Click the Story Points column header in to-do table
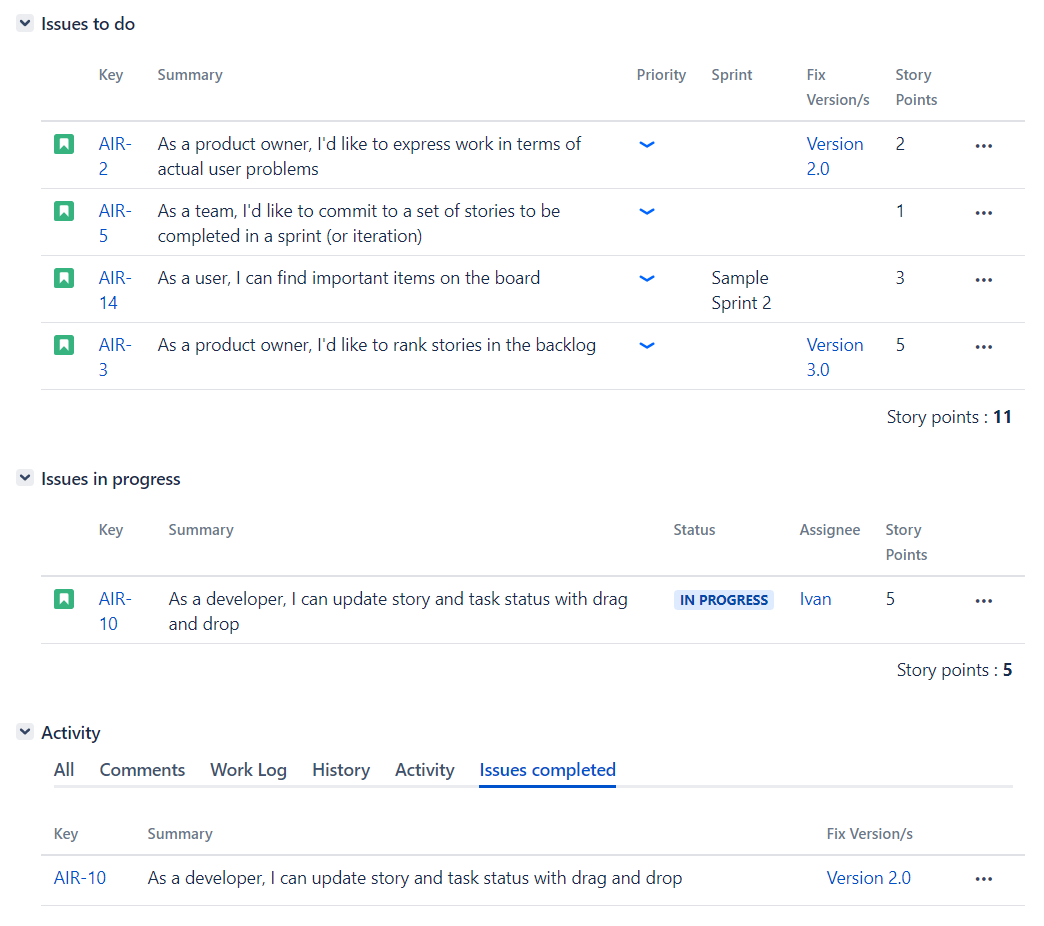Viewport: 1044px width, 926px height. pyautogui.click(x=915, y=87)
